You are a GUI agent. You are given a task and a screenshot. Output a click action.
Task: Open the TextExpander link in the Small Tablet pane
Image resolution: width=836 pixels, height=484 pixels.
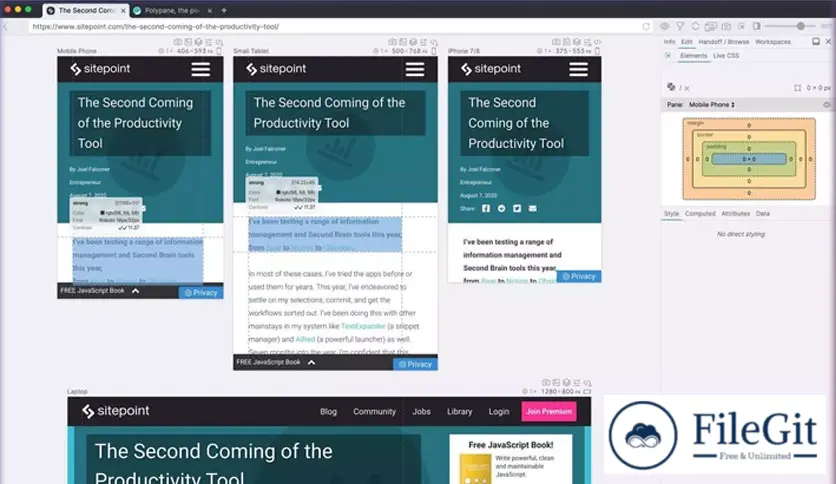coord(363,326)
